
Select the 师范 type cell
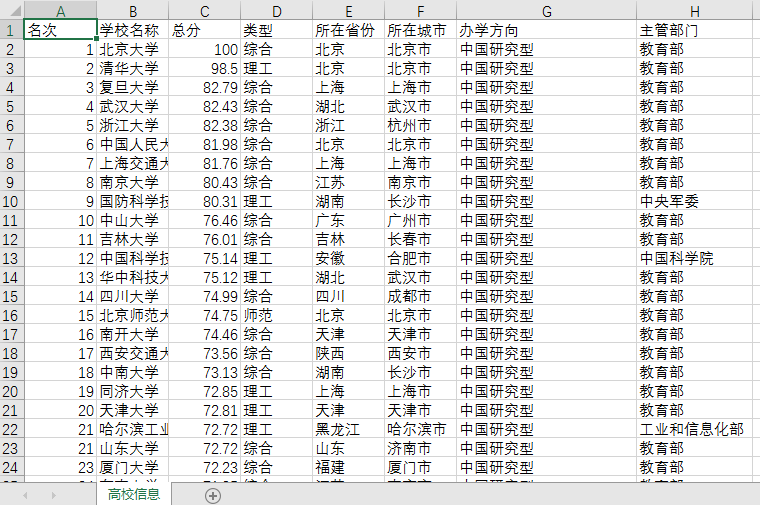[x=276, y=315]
